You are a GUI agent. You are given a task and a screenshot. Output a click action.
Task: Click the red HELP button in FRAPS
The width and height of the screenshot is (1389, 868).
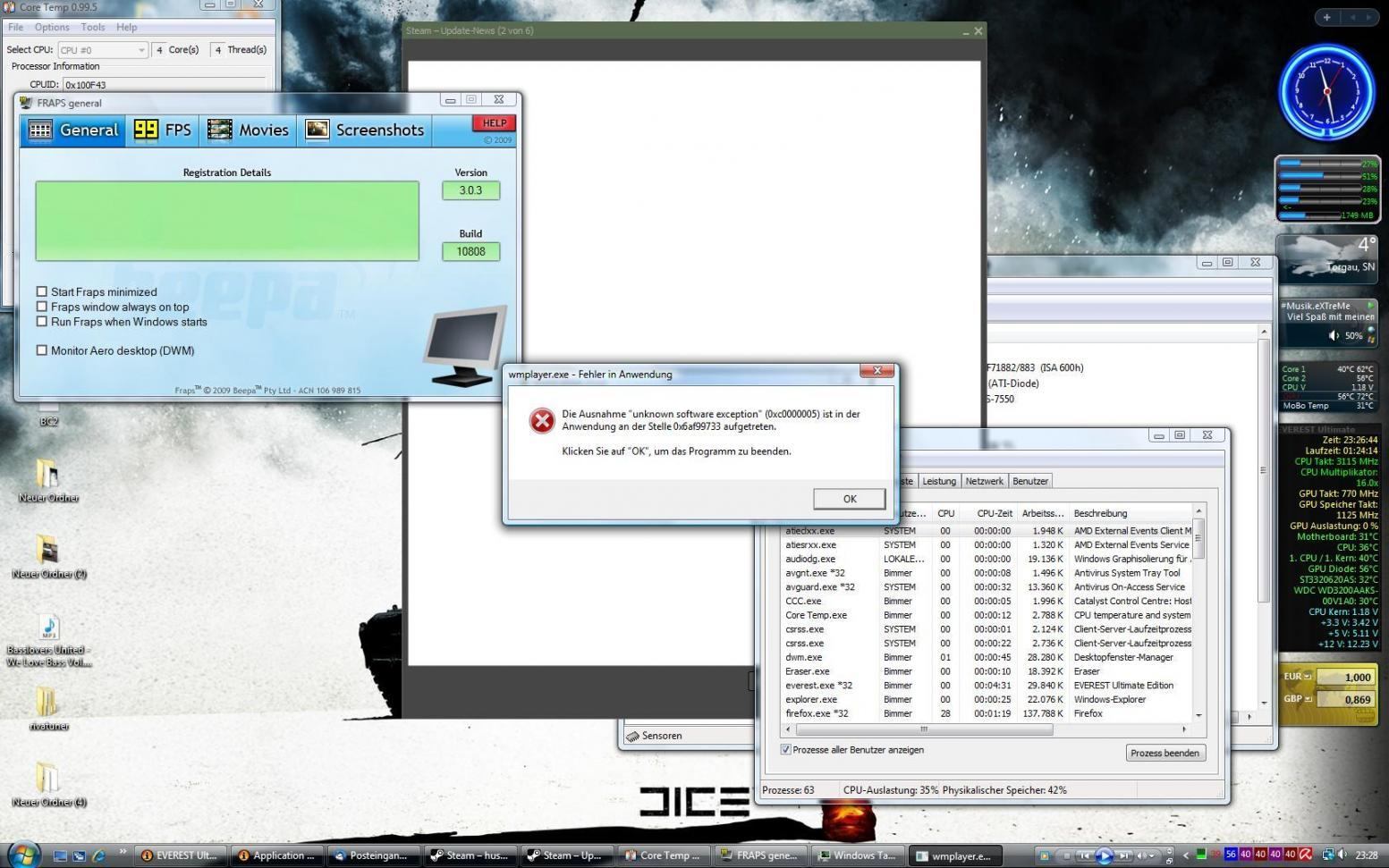point(494,123)
